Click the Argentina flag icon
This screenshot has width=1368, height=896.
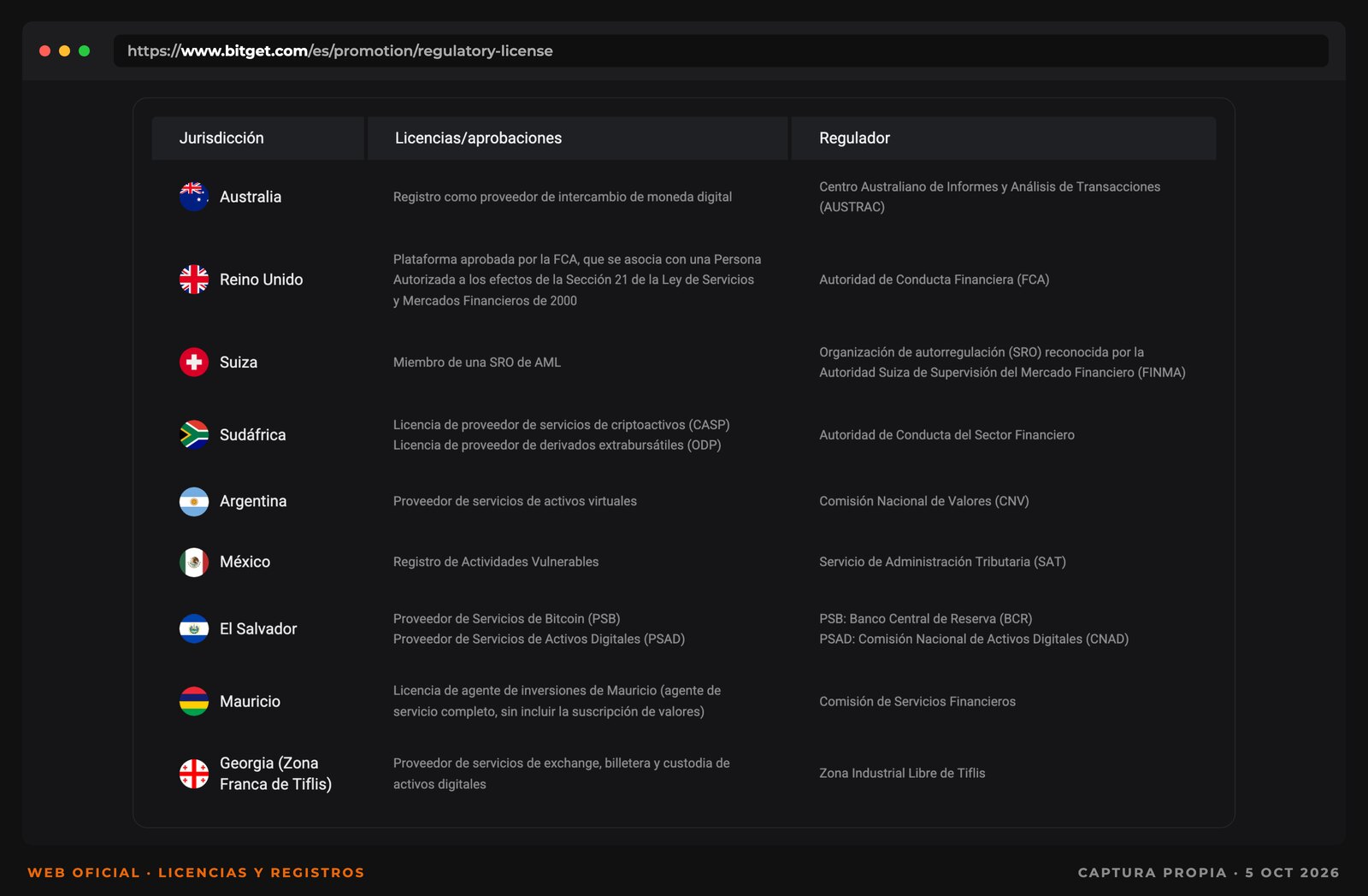click(x=194, y=502)
